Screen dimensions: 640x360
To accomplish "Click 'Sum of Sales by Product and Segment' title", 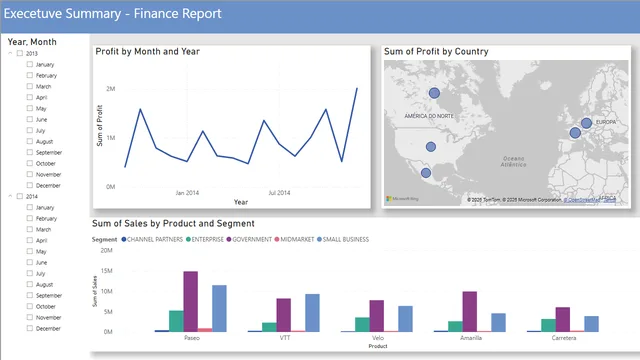I will click(173, 224).
